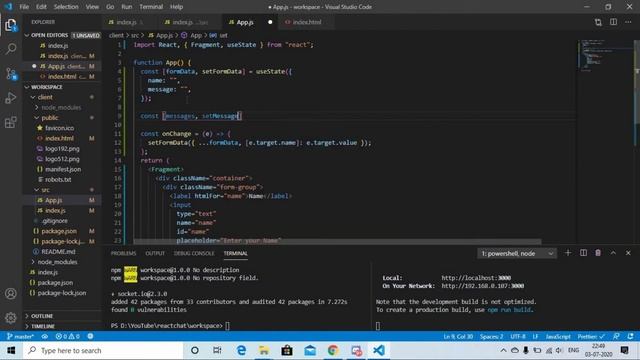Close the terminal panel
Image resolution: width=640 pixels, height=360 pixels.
pos(628,253)
